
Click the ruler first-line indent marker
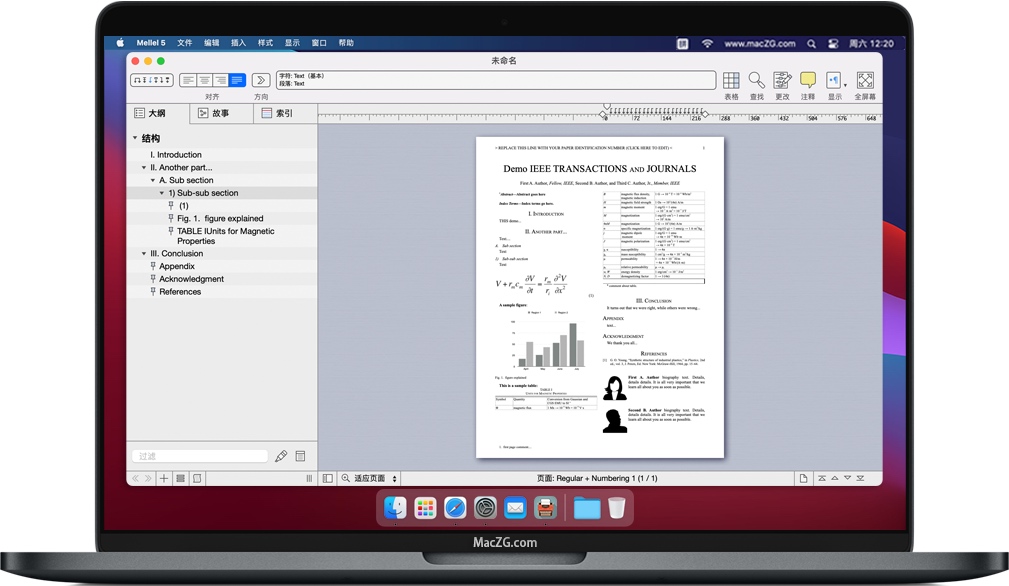click(606, 106)
